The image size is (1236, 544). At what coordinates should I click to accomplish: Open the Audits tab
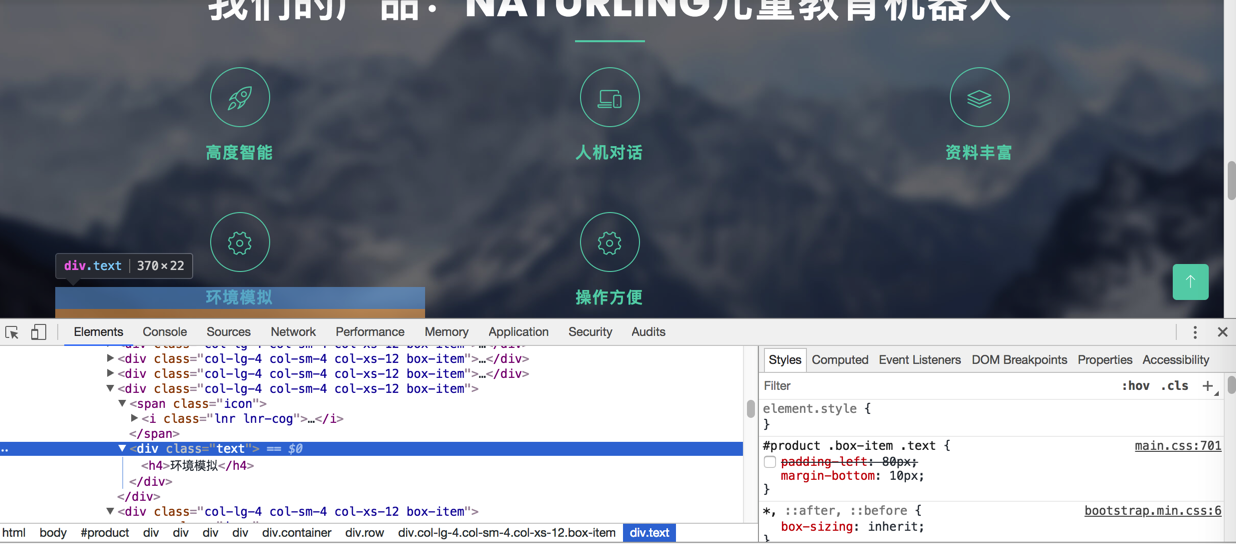pos(648,332)
